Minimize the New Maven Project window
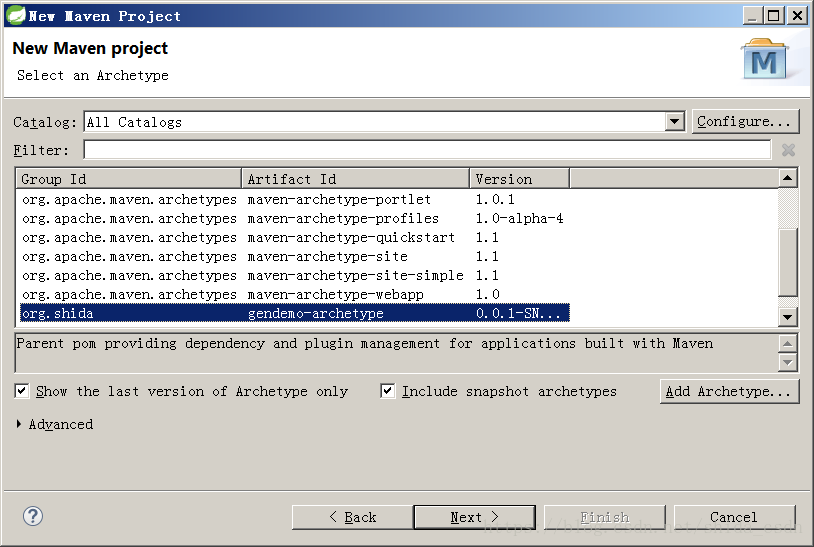814x547 pixels. 753,16
